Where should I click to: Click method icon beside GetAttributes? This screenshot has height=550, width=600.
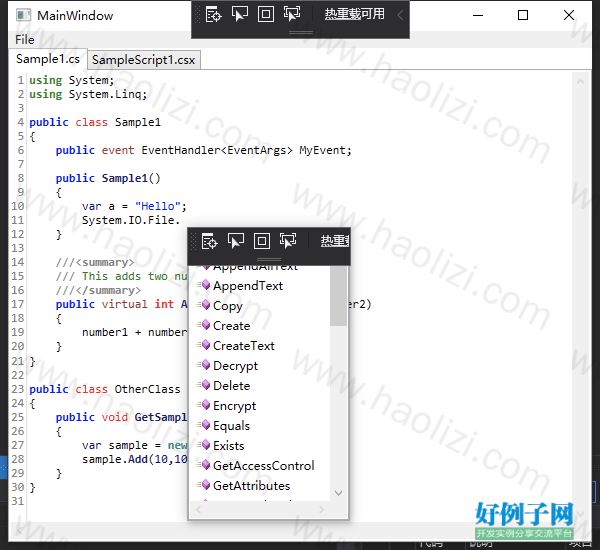click(x=204, y=485)
